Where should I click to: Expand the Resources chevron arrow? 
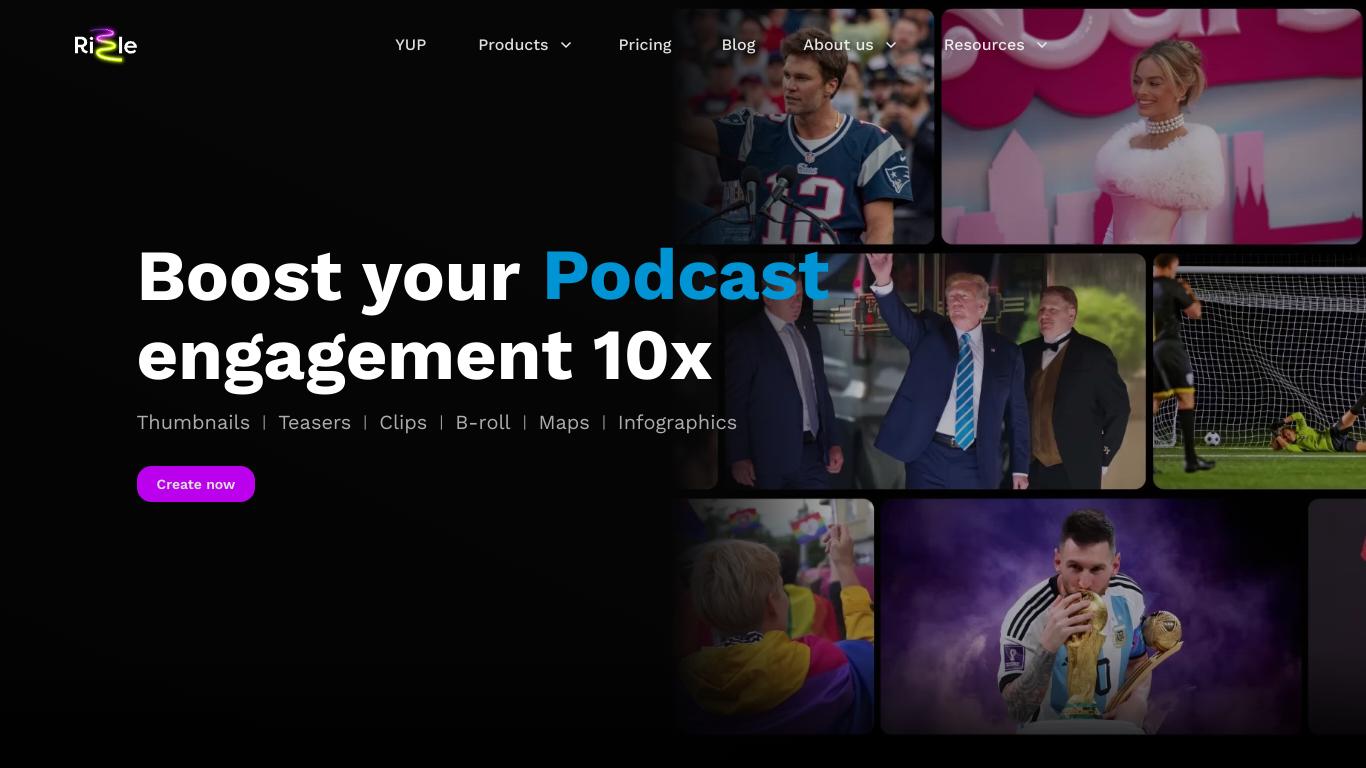(1042, 45)
